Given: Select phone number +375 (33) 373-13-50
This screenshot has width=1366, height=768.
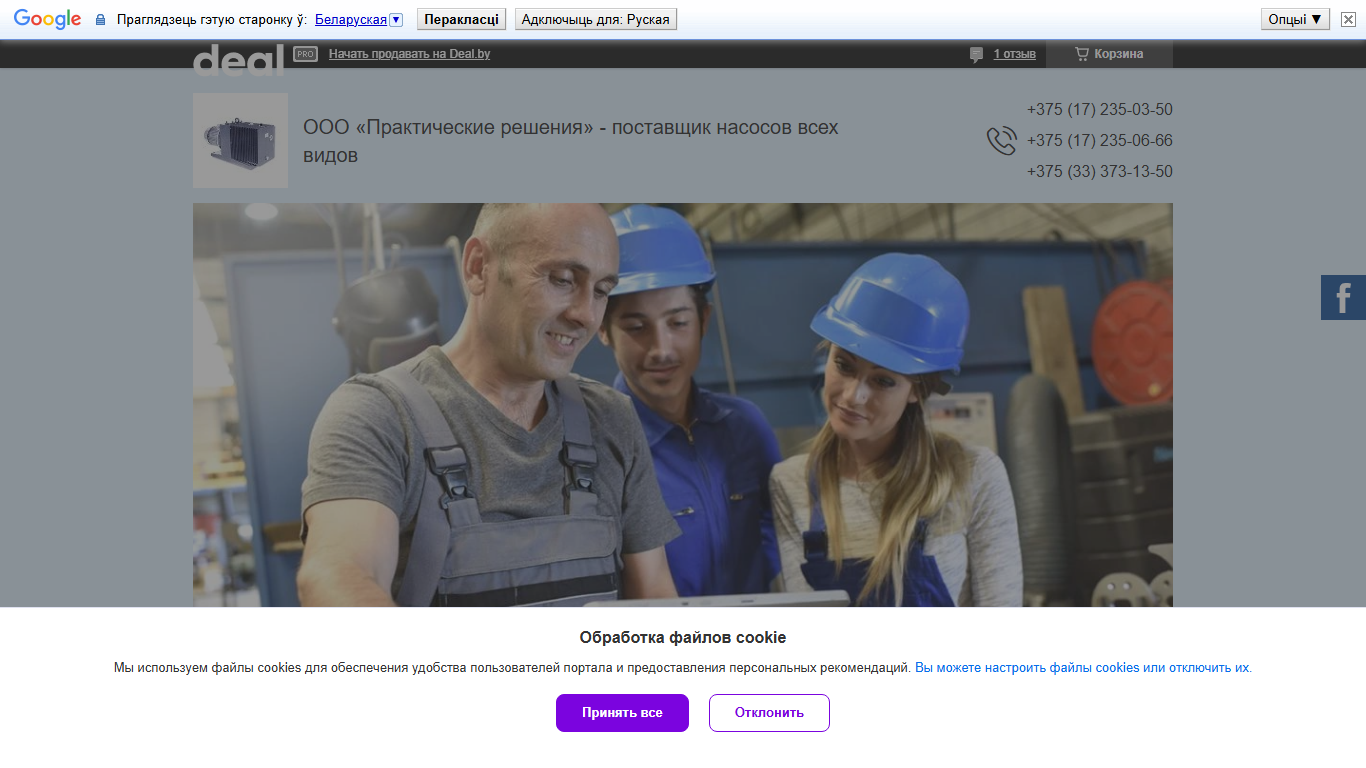Looking at the screenshot, I should pos(1099,172).
